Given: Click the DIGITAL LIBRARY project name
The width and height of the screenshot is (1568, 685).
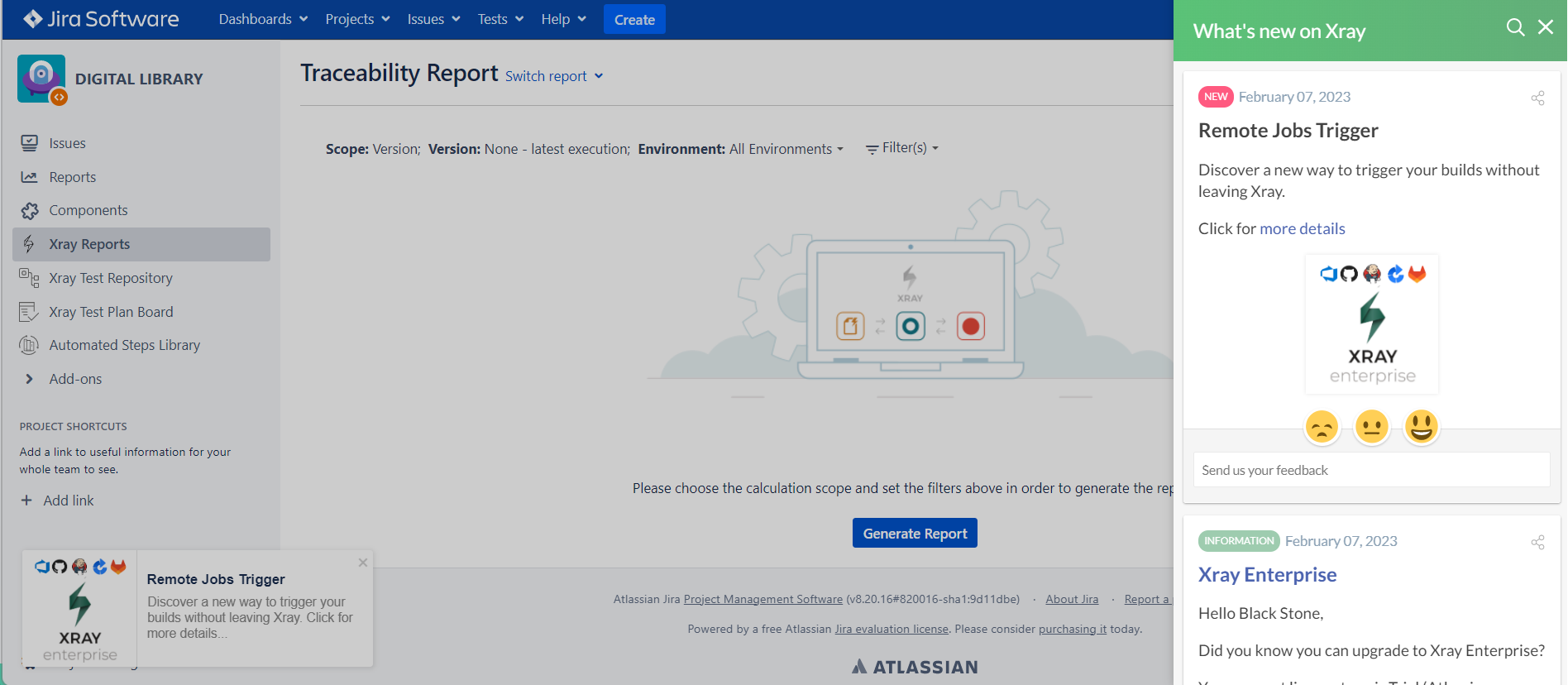Looking at the screenshot, I should 139,79.
